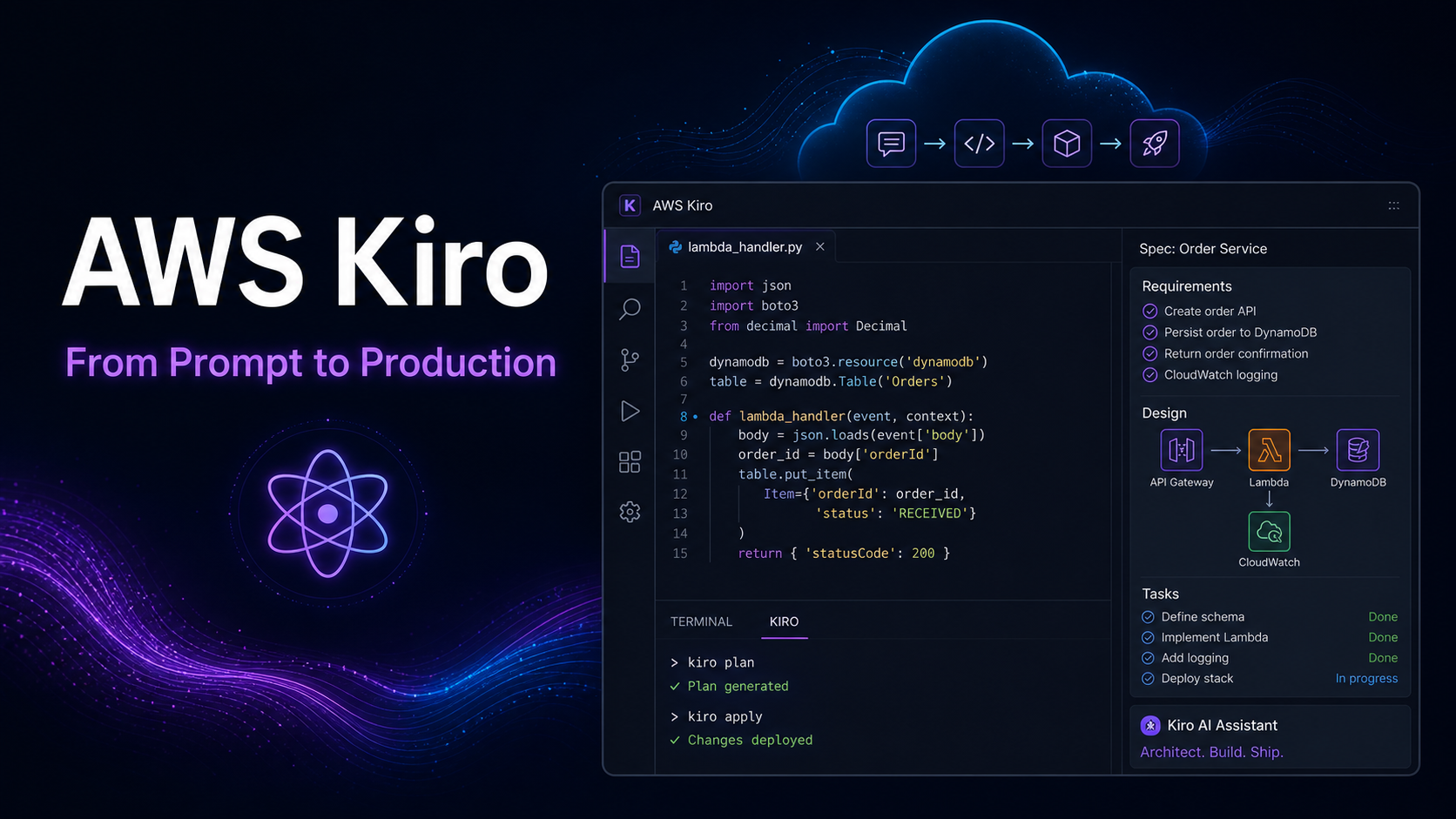Click the API Gateway design icon
Viewport: 1456px width, 819px height.
(x=1182, y=450)
